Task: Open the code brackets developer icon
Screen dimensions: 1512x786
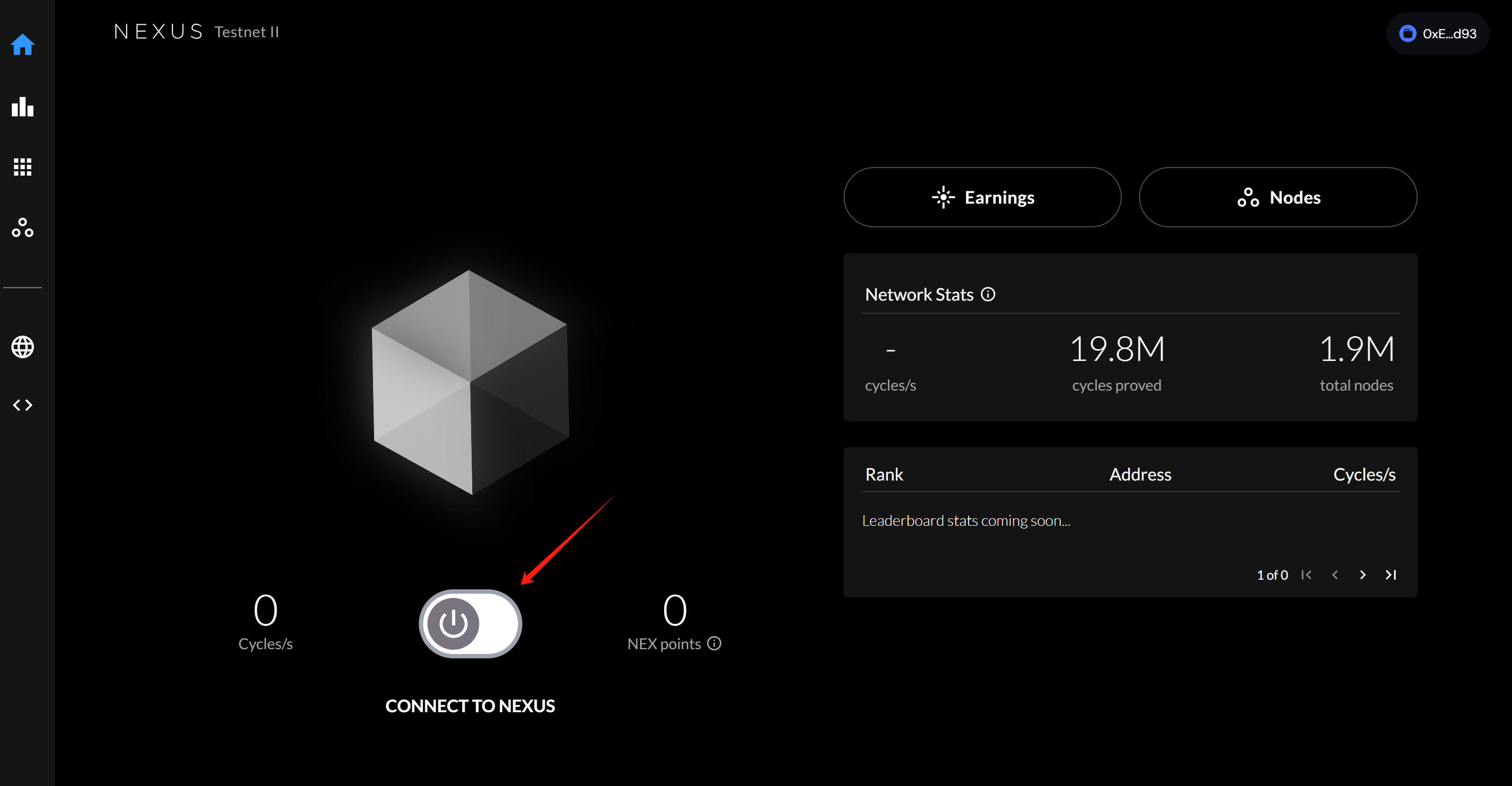Action: point(22,405)
